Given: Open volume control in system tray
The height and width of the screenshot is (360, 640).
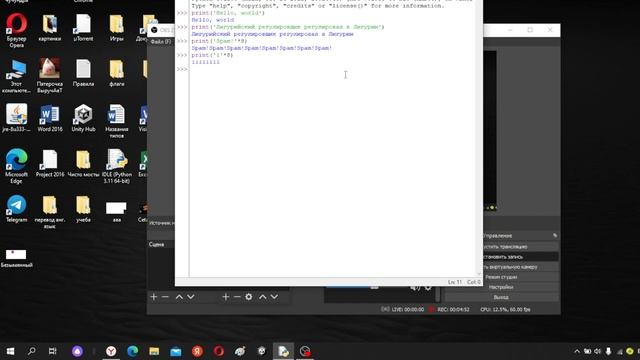Looking at the screenshot, I should pos(598,351).
